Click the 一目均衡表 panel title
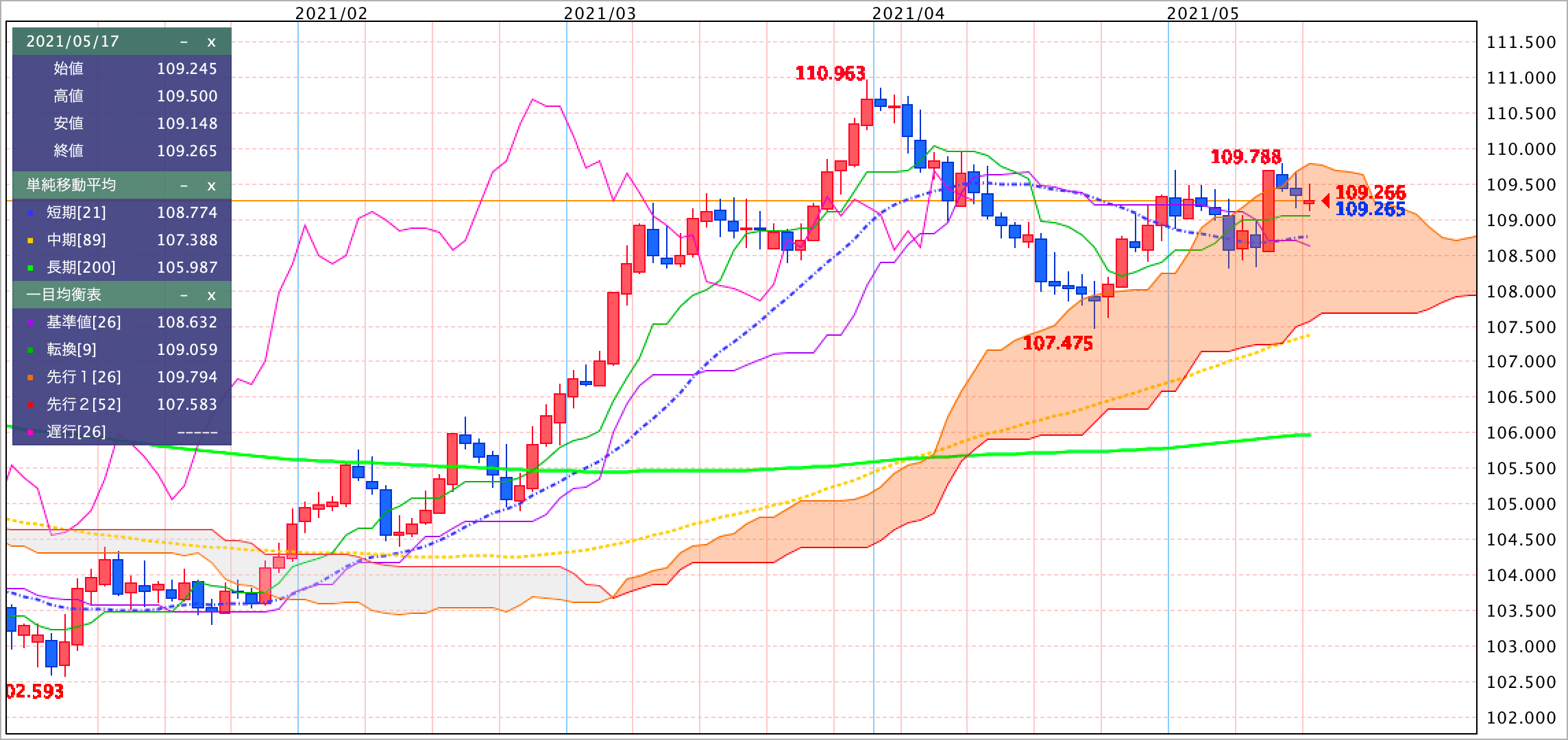This screenshot has height=740, width=1568. [x=64, y=295]
